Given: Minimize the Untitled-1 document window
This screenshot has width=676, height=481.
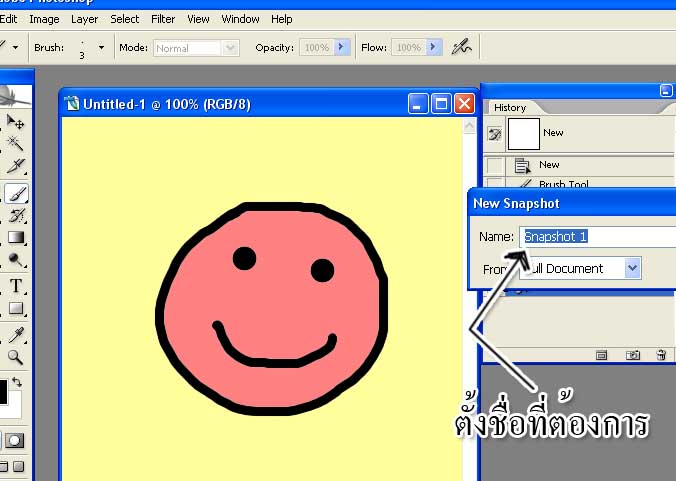Looking at the screenshot, I should tap(418, 104).
